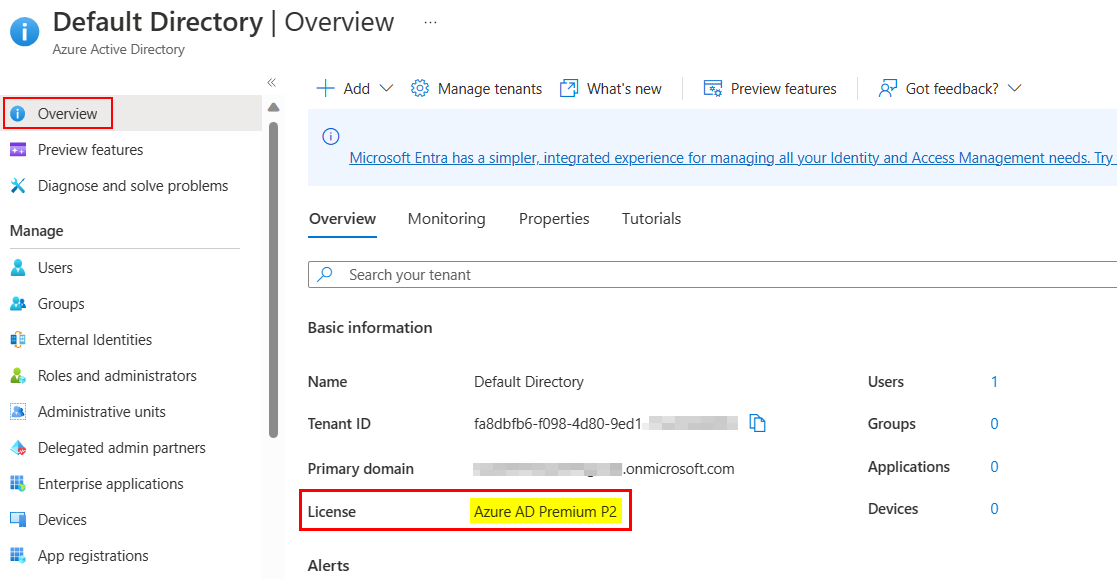Click the Basic information heading
Screen dimensions: 1117x579
pyautogui.click(x=370, y=328)
